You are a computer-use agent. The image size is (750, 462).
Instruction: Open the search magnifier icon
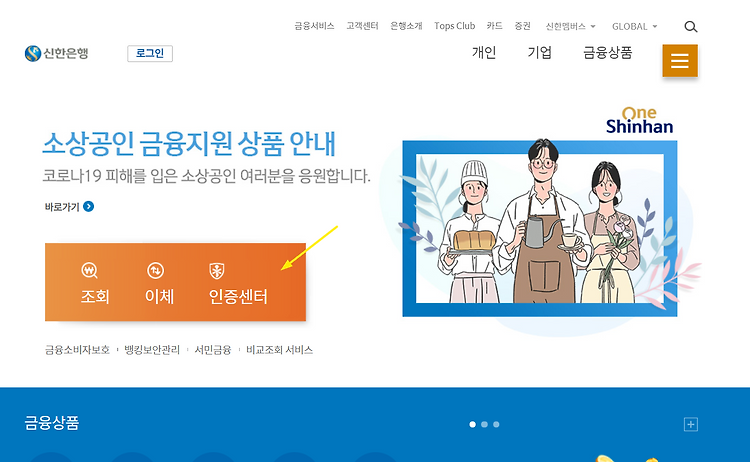pyautogui.click(x=690, y=26)
